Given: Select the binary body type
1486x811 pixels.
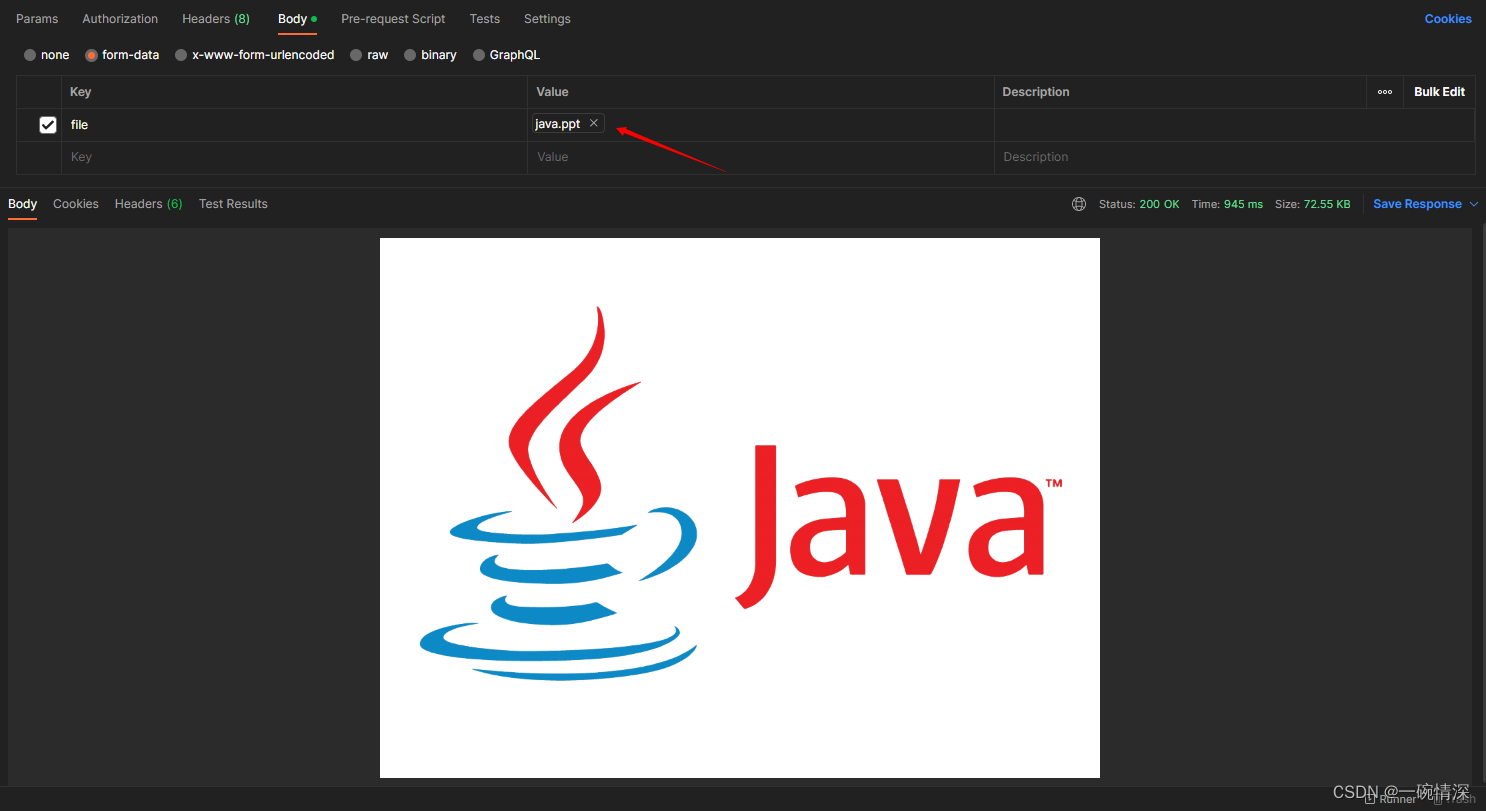Looking at the screenshot, I should pos(430,55).
